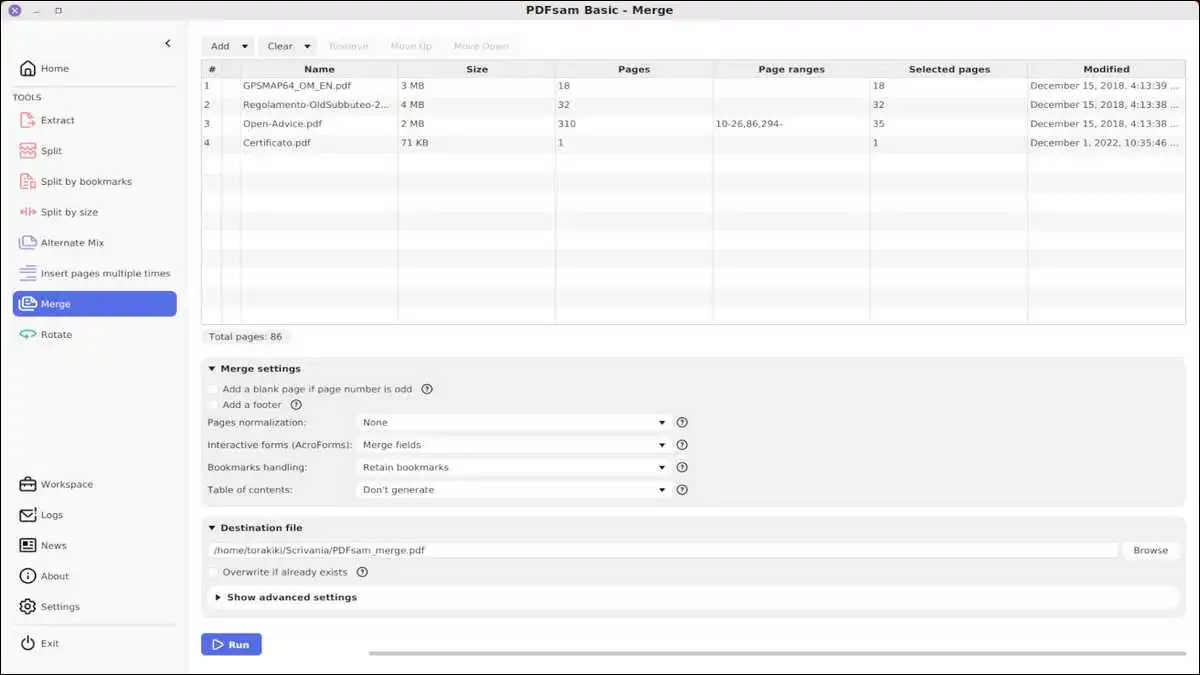
Task: Sort table by the Size column header
Action: click(x=477, y=69)
